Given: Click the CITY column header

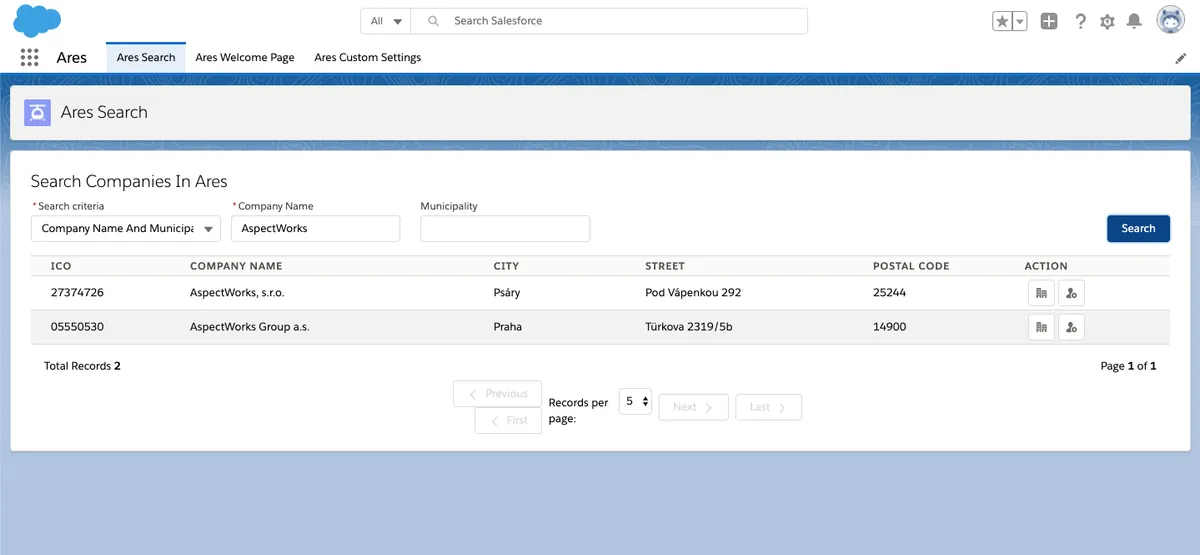Looking at the screenshot, I should click(x=506, y=266).
